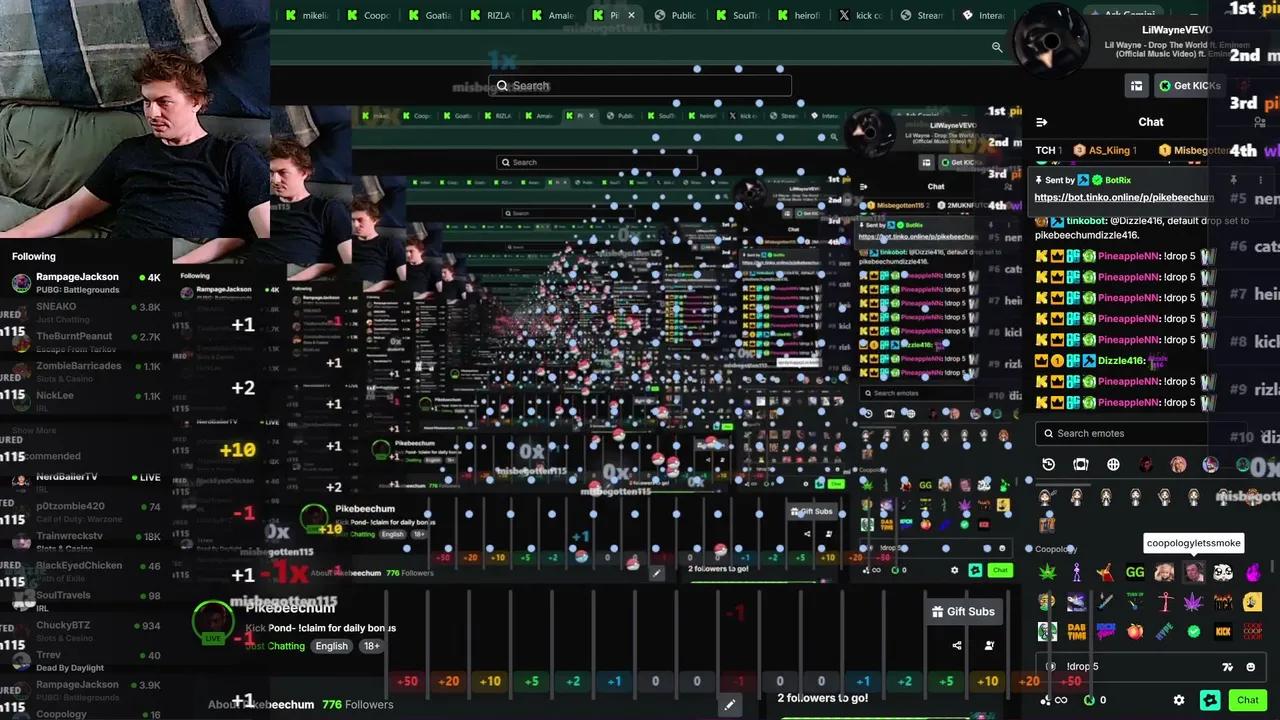The height and width of the screenshot is (720, 1280).
Task: Collapse the chat panel with the arrow icon
Action: (1042, 122)
